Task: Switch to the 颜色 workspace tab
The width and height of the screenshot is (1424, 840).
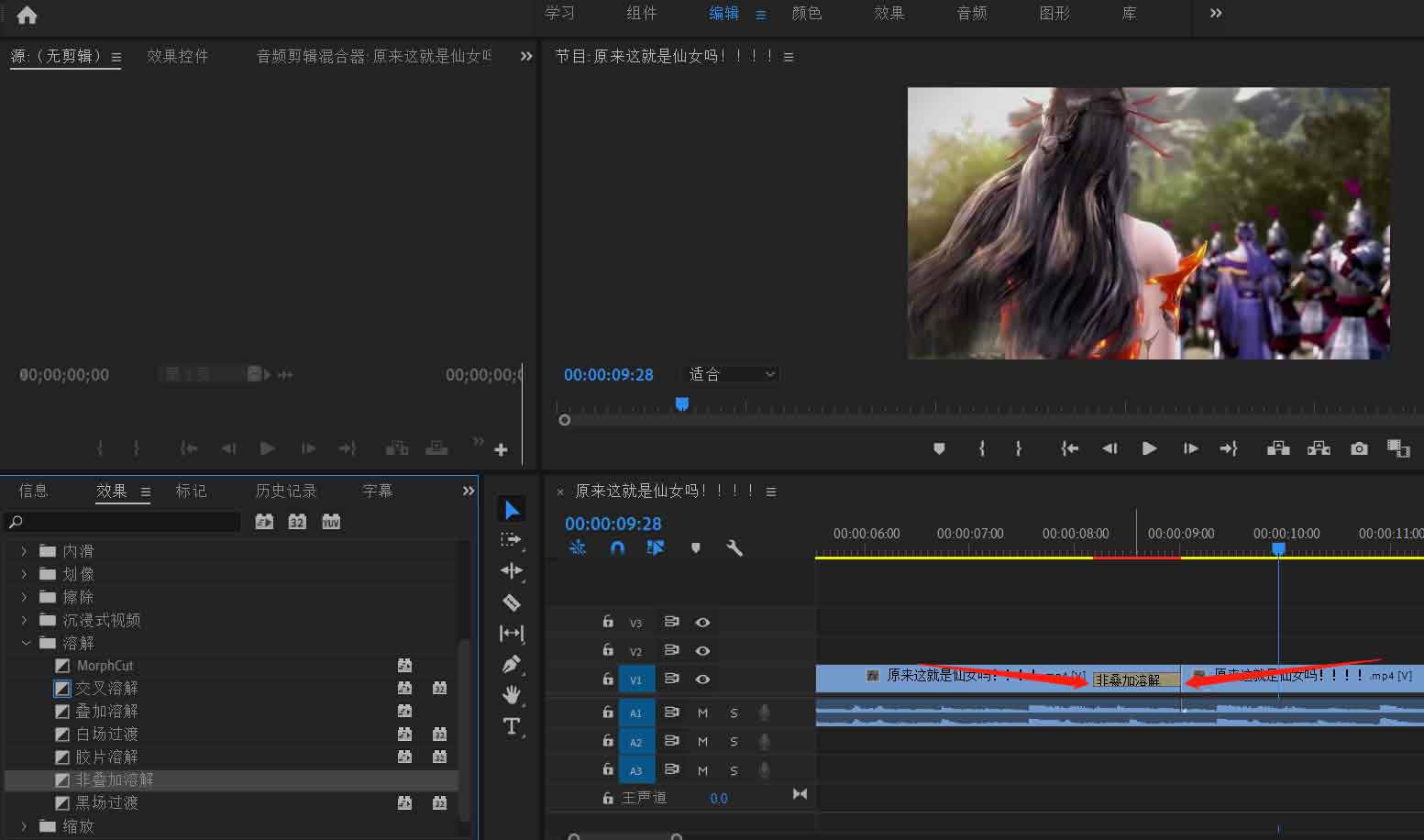Action: pos(806,13)
